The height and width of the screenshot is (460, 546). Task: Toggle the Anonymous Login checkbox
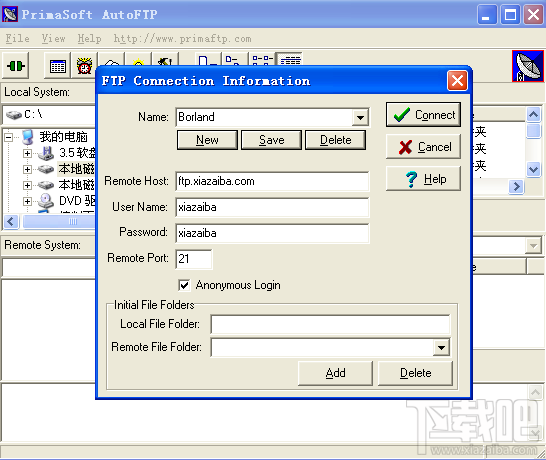point(184,285)
